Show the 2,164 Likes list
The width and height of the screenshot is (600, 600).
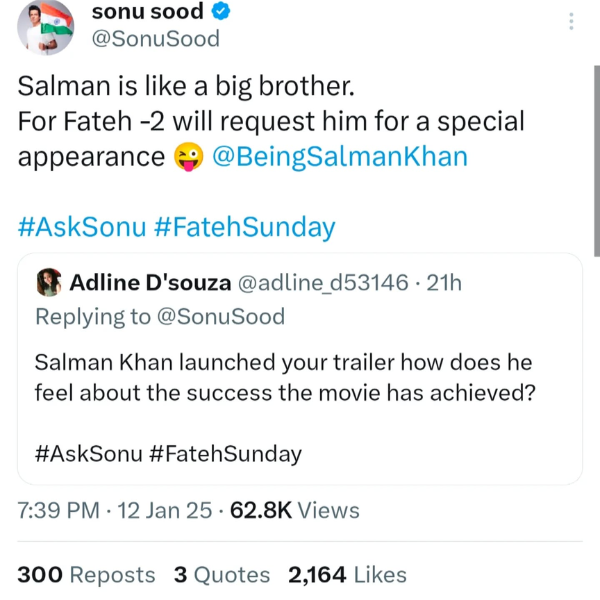[347, 575]
